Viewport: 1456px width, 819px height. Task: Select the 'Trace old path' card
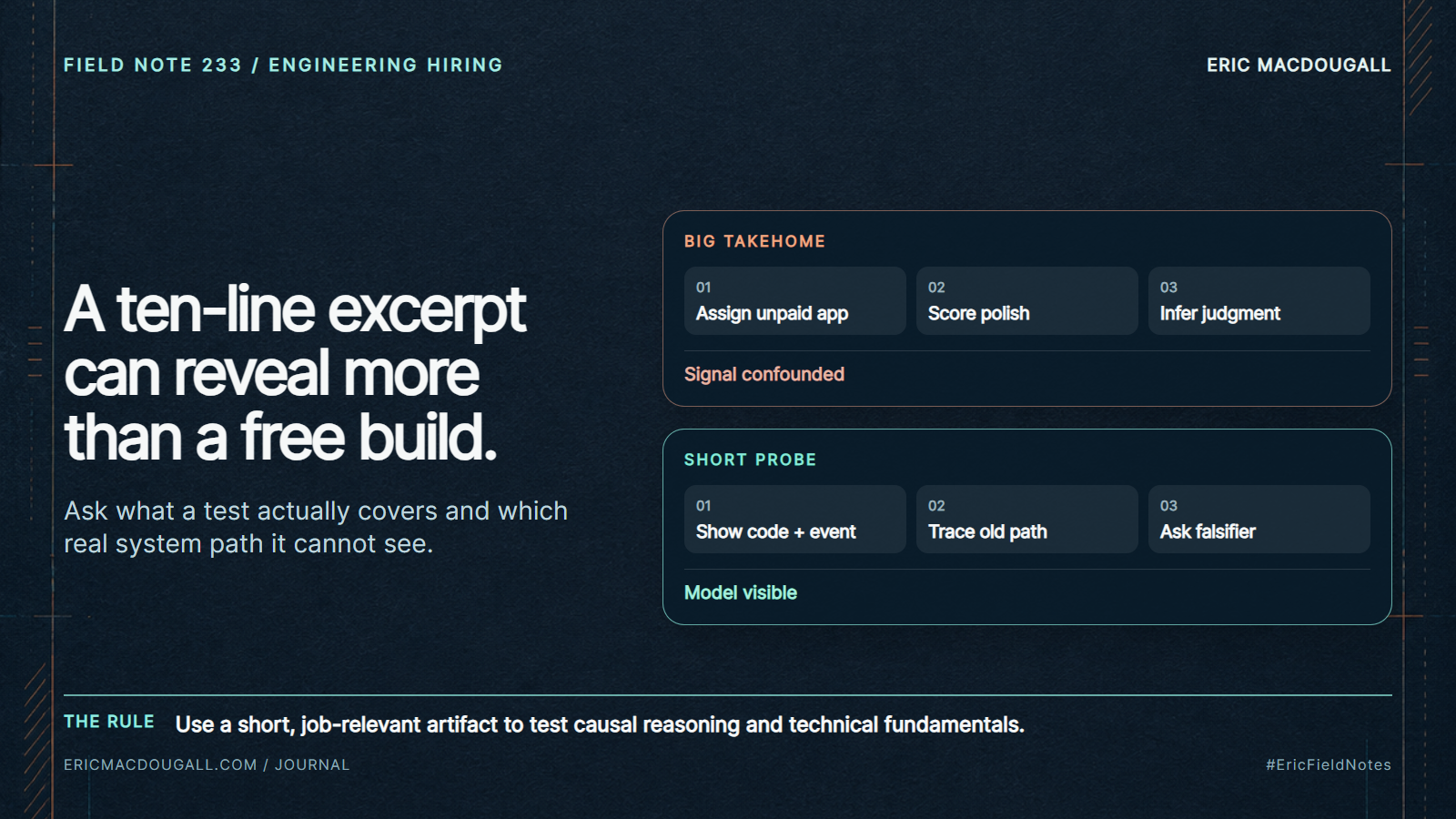(1026, 519)
